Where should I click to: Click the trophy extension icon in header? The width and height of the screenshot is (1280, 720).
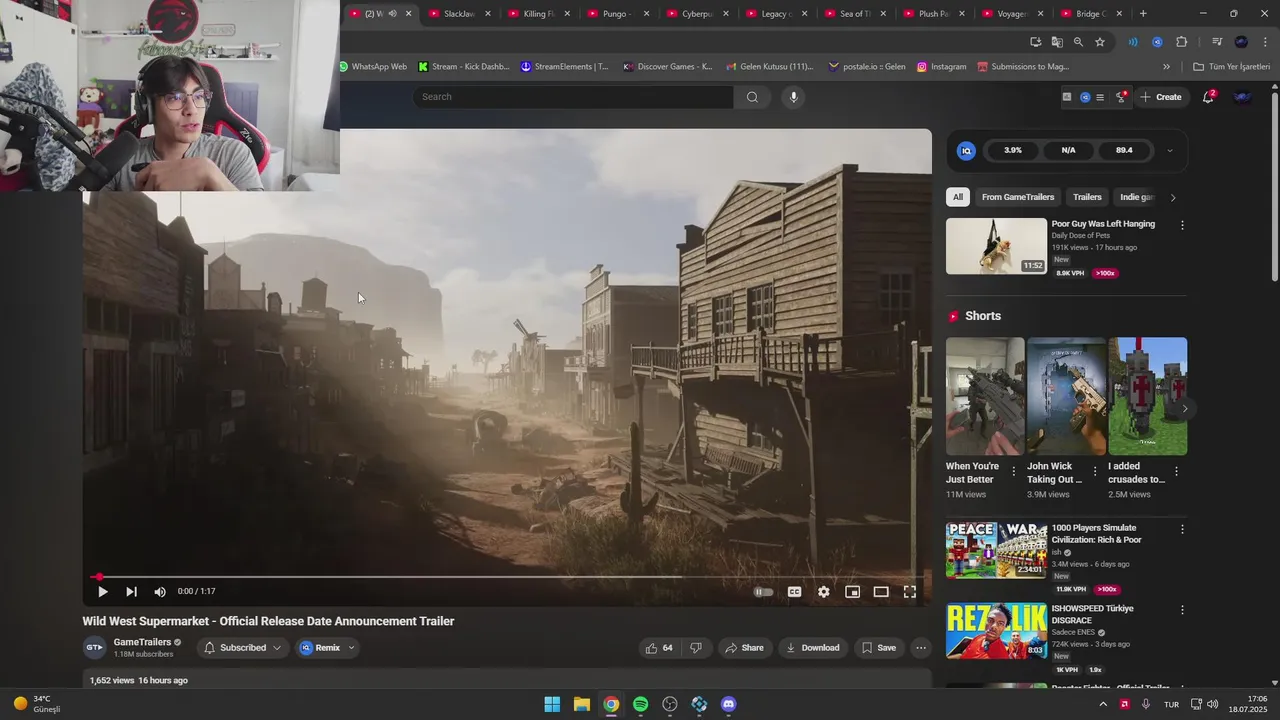pos(1120,97)
